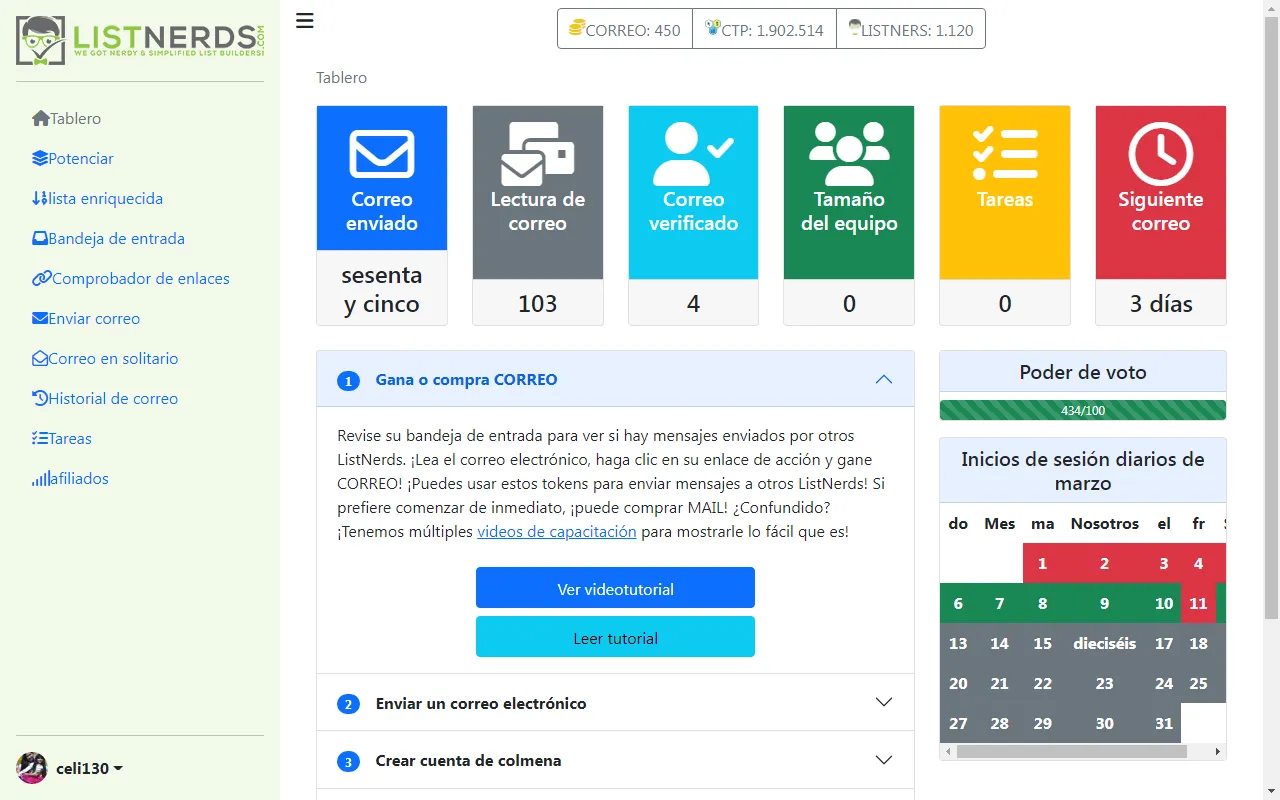Click the Tablero breadcrumb text
The width and height of the screenshot is (1280, 800).
[341, 77]
